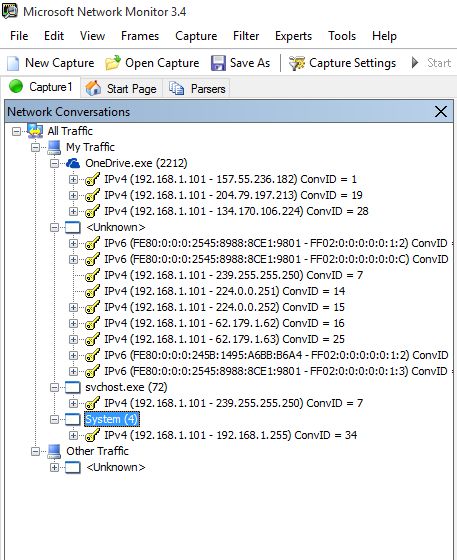Click the green circle on Capture1 tab

pyautogui.click(x=16, y=86)
